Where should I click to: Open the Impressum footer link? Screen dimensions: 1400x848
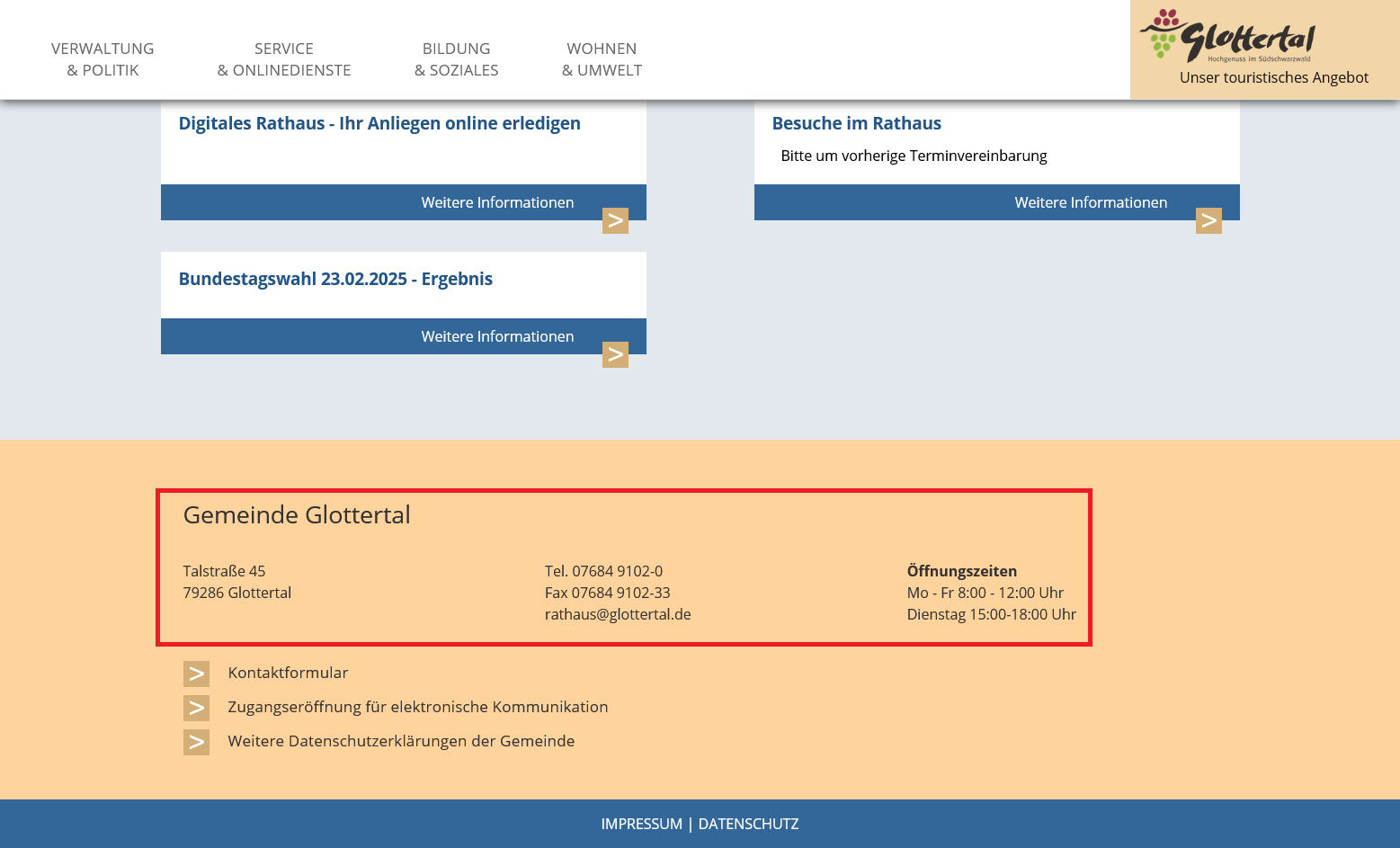[641, 824]
